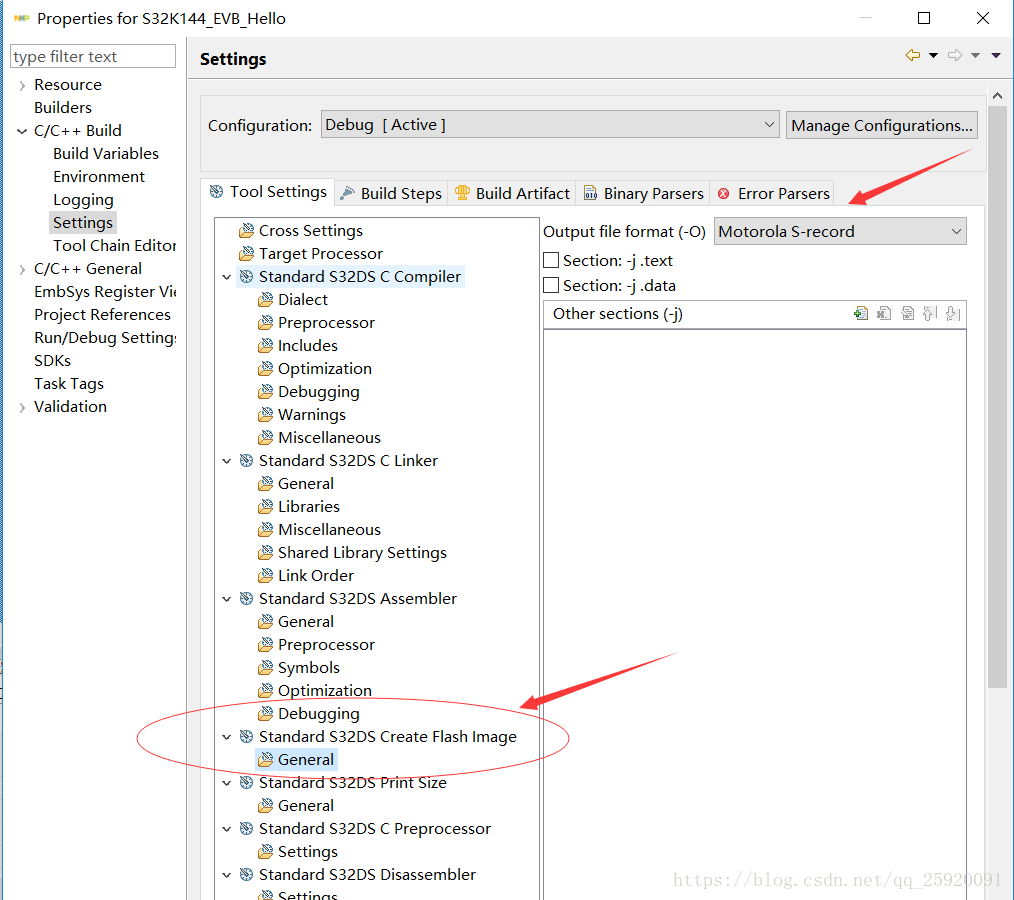
Task: Switch to the Tool Settings tab
Action: point(268,192)
